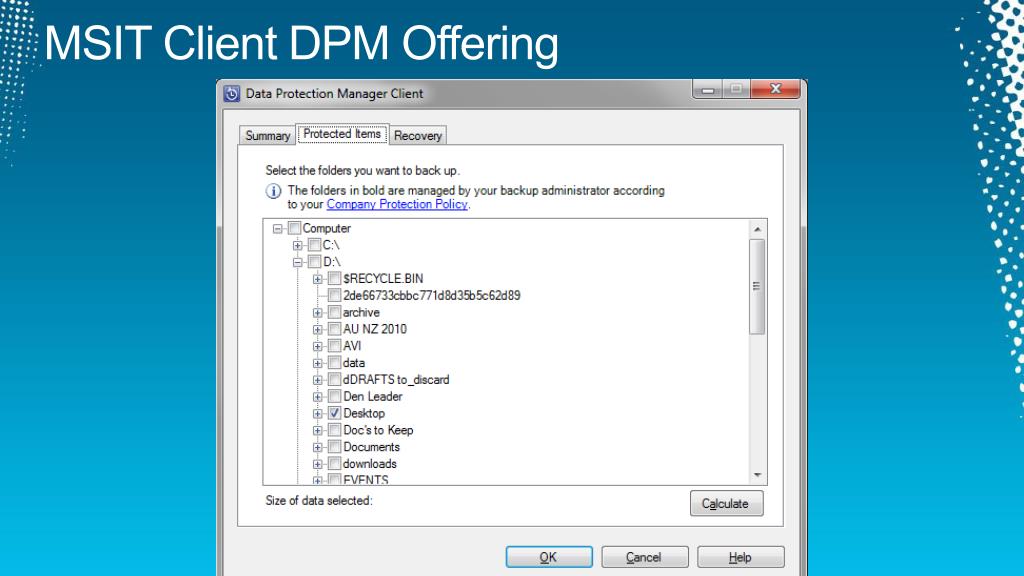Check the D:\ drive checkbox

click(315, 262)
